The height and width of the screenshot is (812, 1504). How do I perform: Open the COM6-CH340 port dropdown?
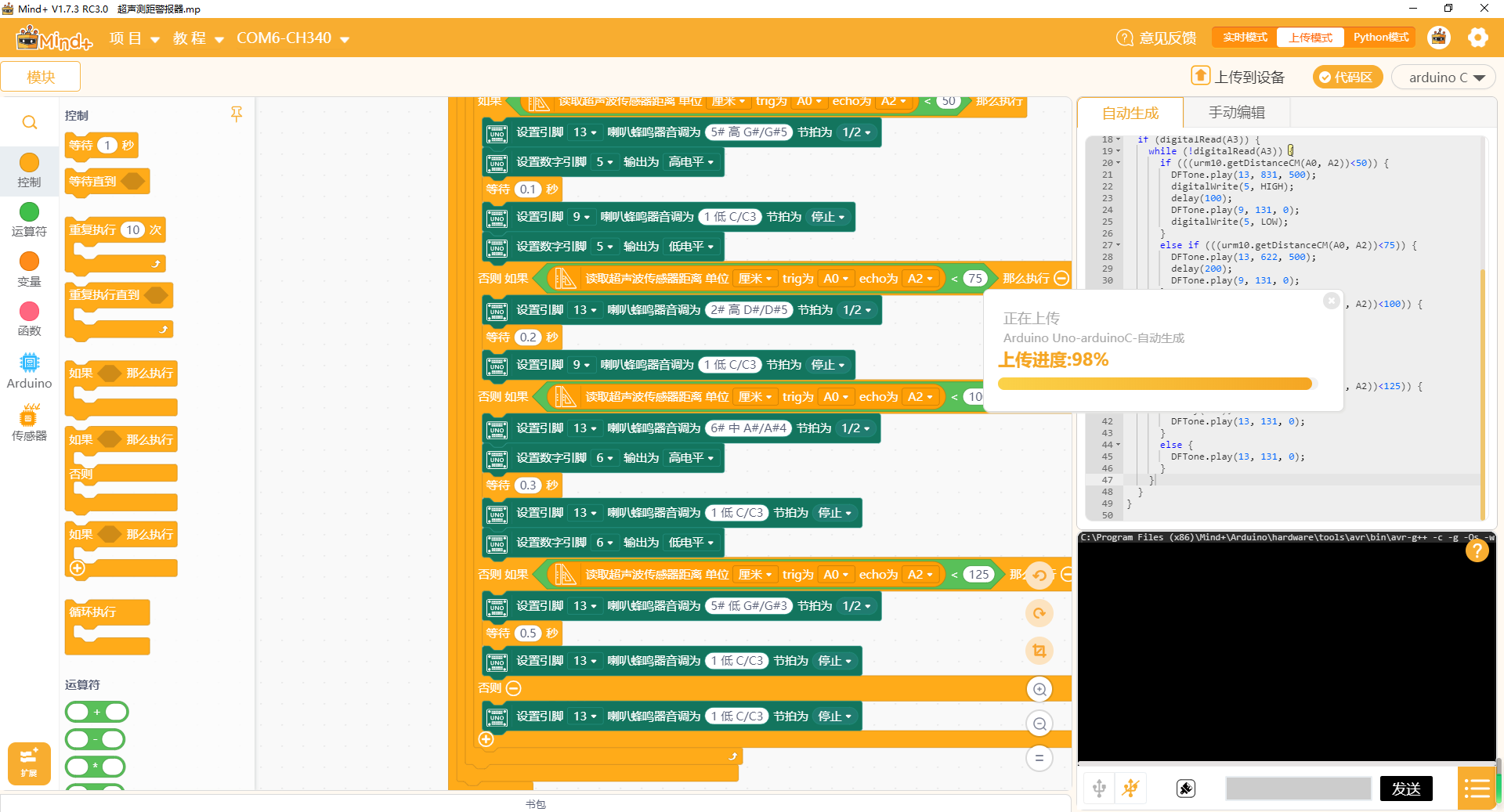pos(293,38)
